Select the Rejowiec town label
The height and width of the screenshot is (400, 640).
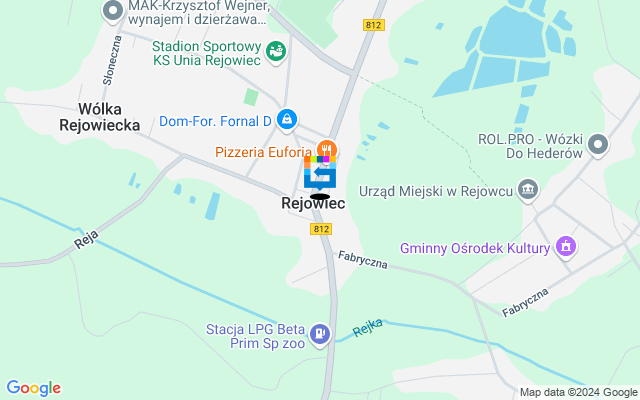313,203
